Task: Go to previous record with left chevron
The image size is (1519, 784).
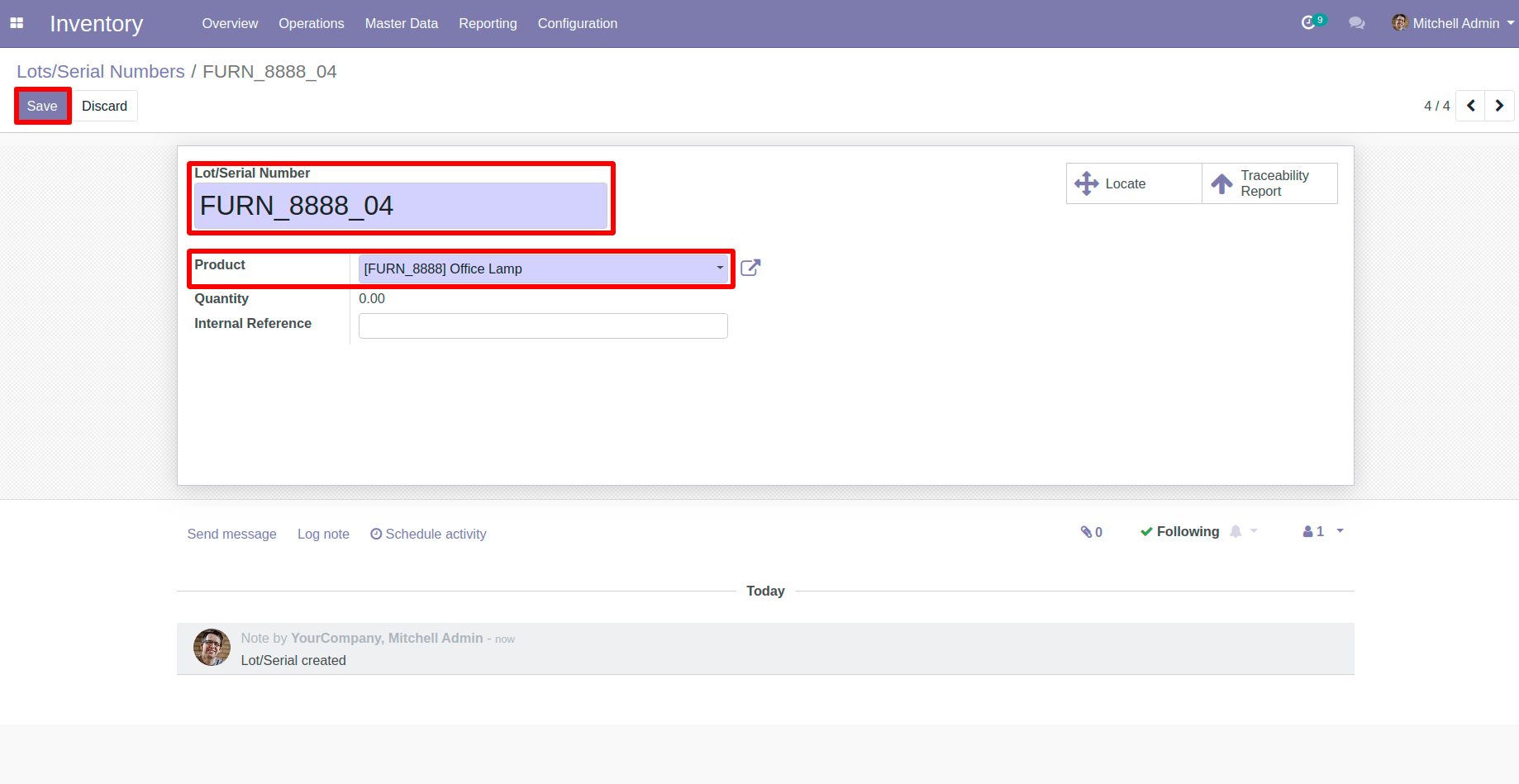Action: pos(1470,106)
